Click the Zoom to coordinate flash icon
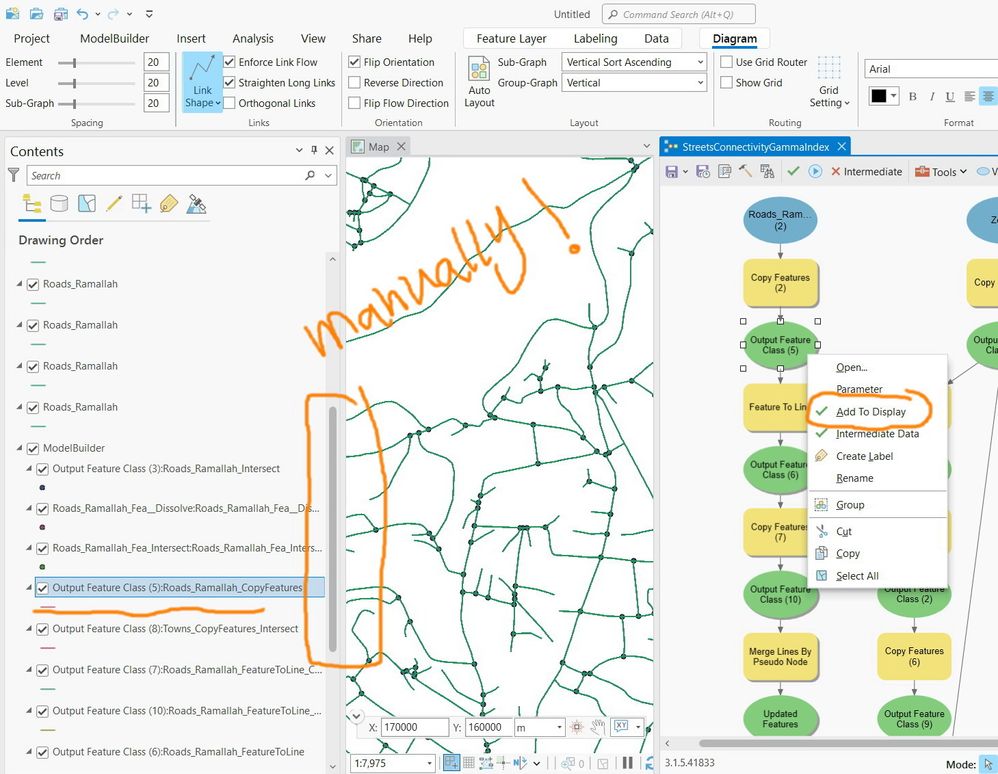Image resolution: width=998 pixels, height=774 pixels. 577,727
